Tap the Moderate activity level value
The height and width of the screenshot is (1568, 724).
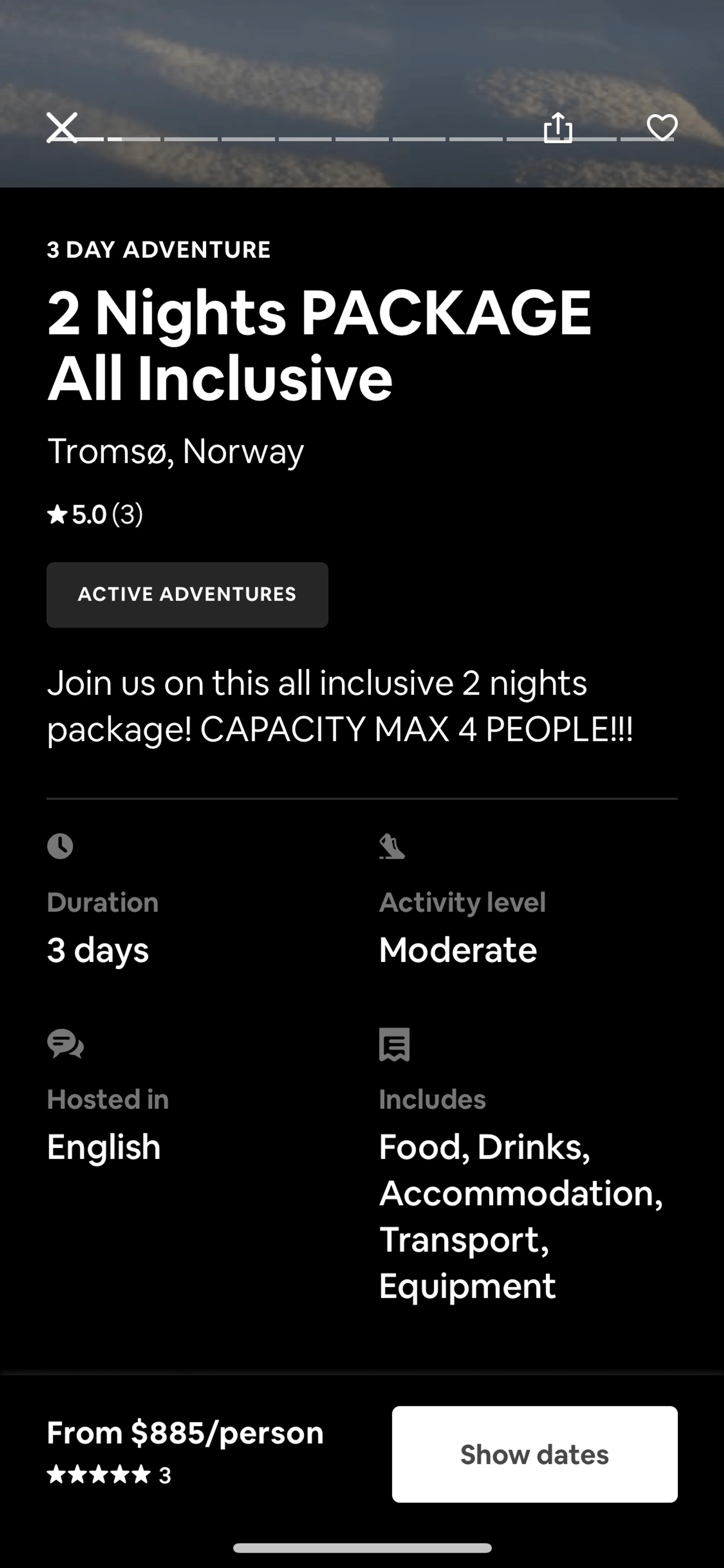point(457,950)
